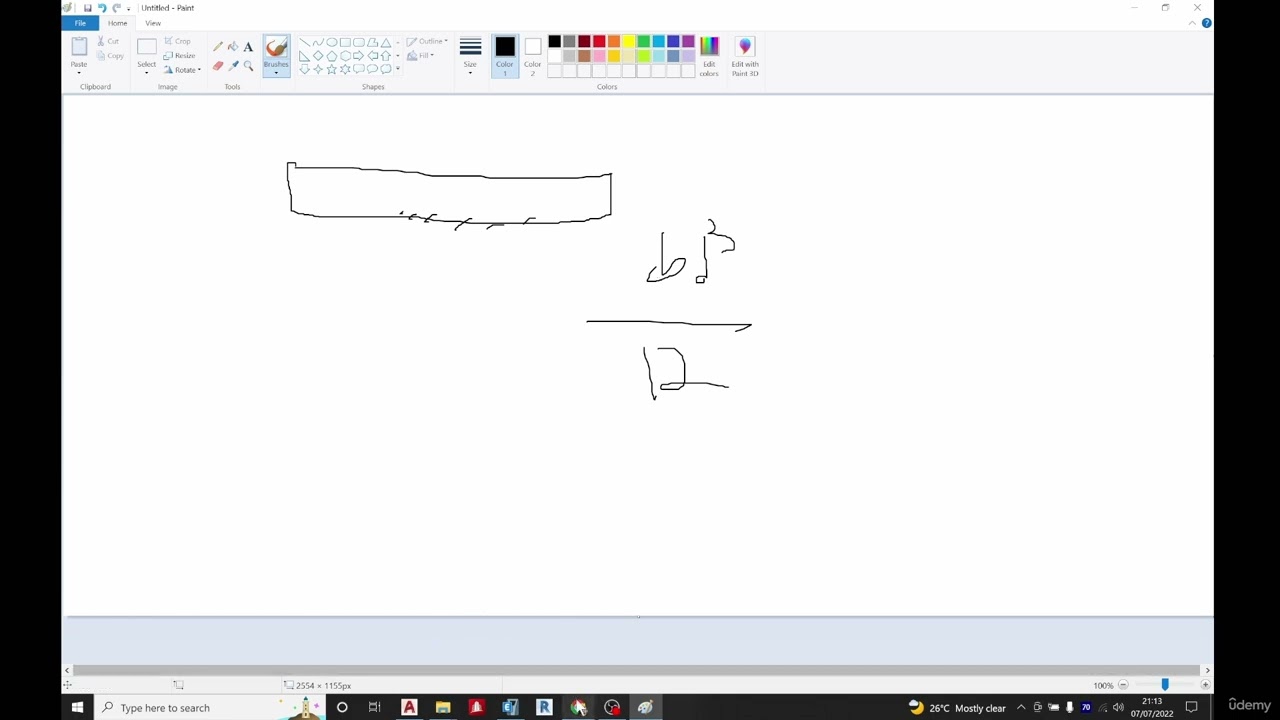Expand the Paste dropdown arrow
Screen dimensions: 1280x720
point(79,72)
